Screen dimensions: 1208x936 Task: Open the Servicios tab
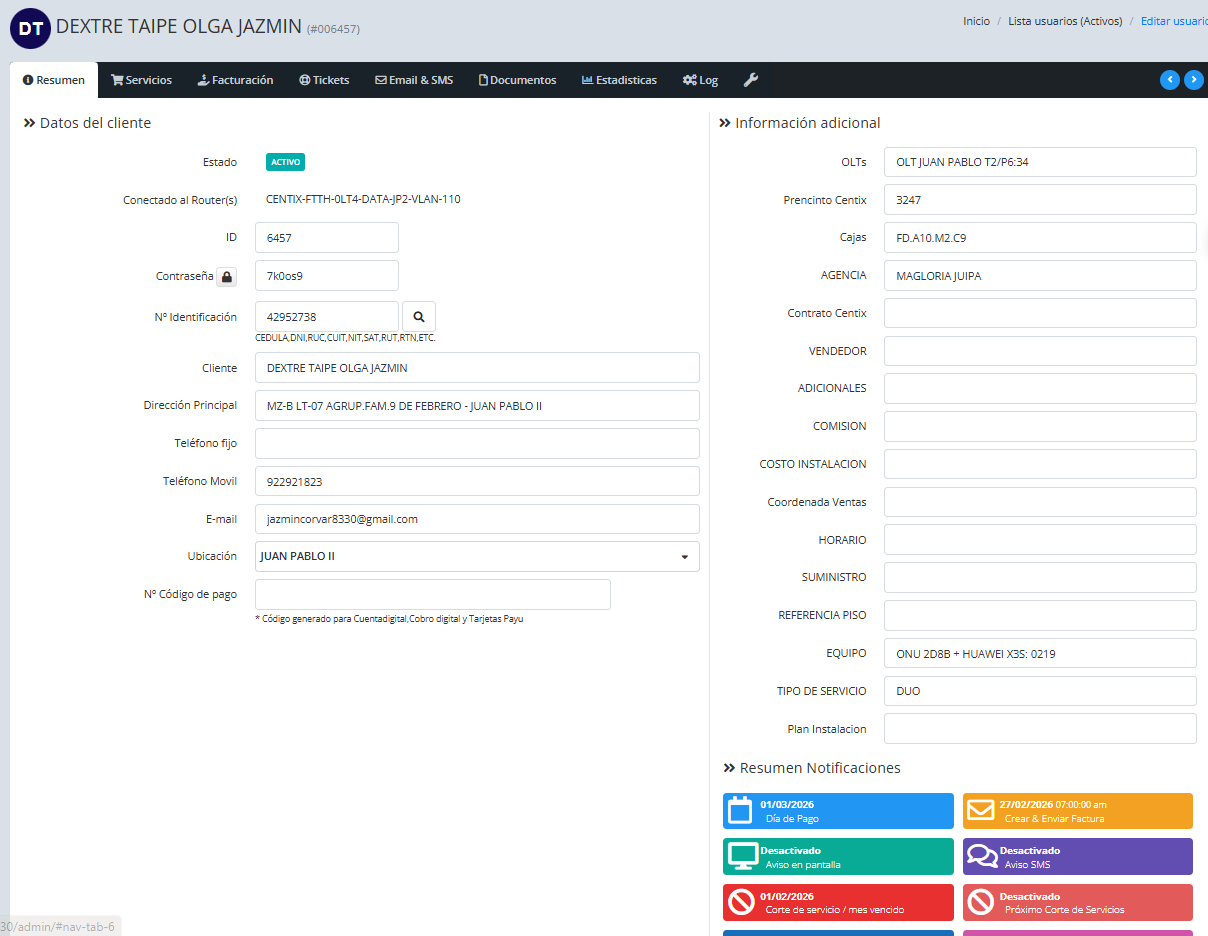click(141, 80)
